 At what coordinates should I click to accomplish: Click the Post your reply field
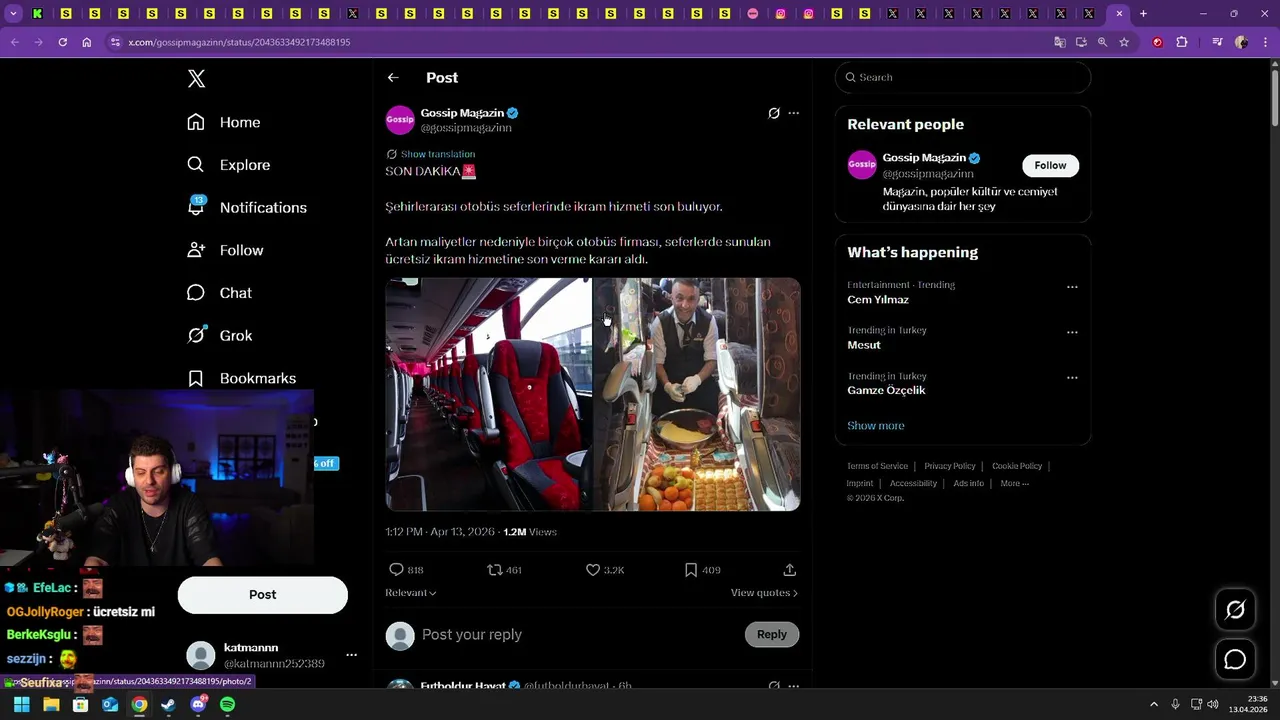[575, 635]
